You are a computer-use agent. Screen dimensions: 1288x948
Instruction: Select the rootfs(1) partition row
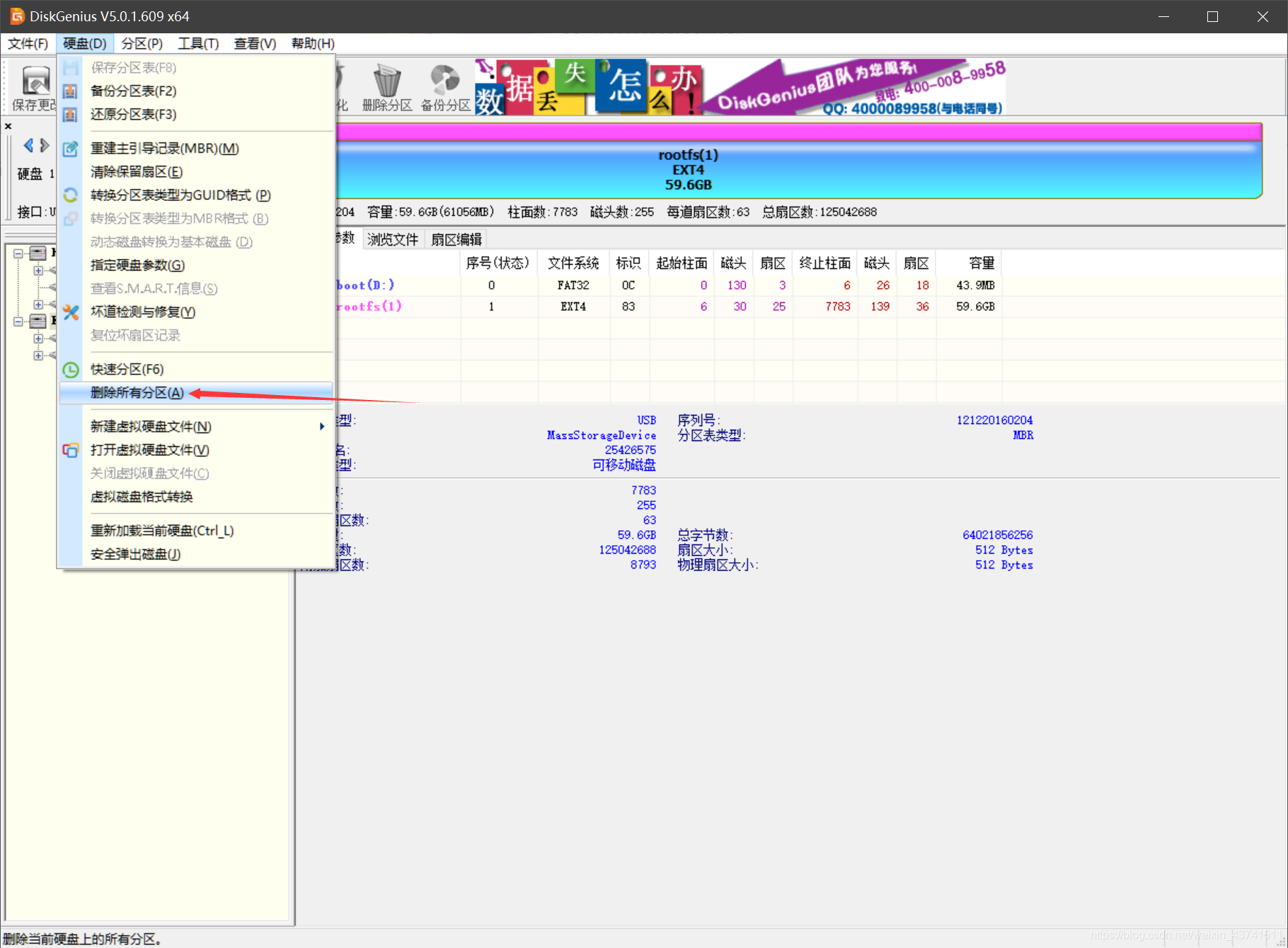click(x=669, y=307)
